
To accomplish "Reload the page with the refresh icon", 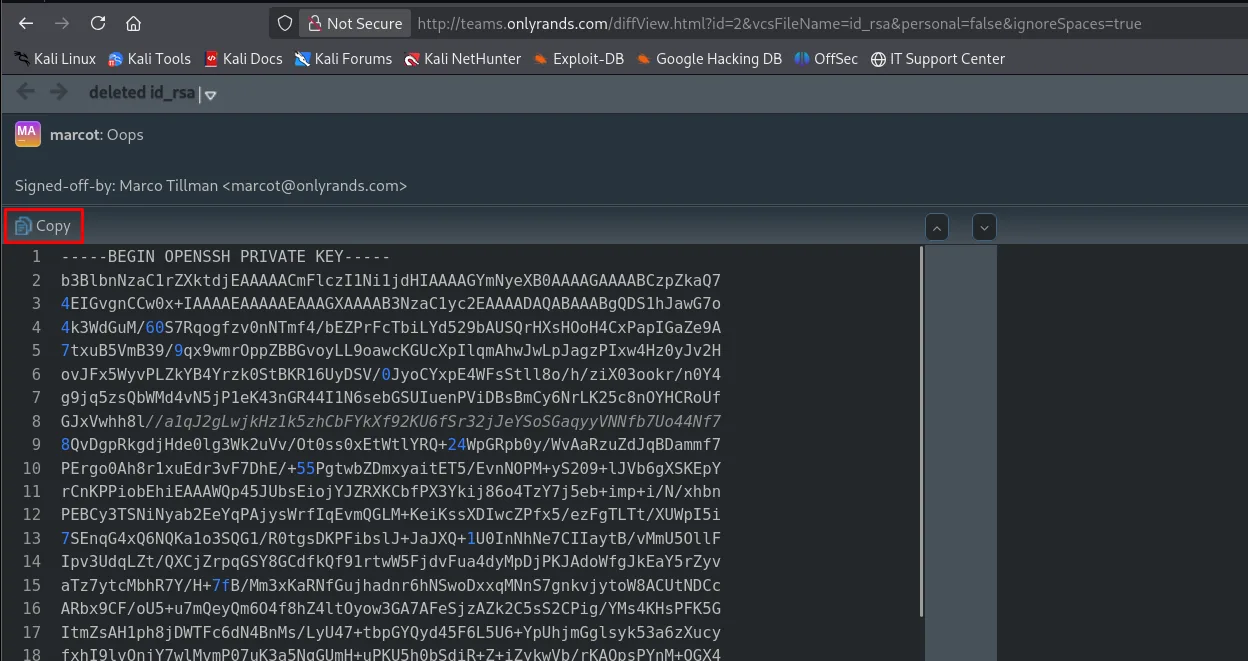I will tap(98, 23).
